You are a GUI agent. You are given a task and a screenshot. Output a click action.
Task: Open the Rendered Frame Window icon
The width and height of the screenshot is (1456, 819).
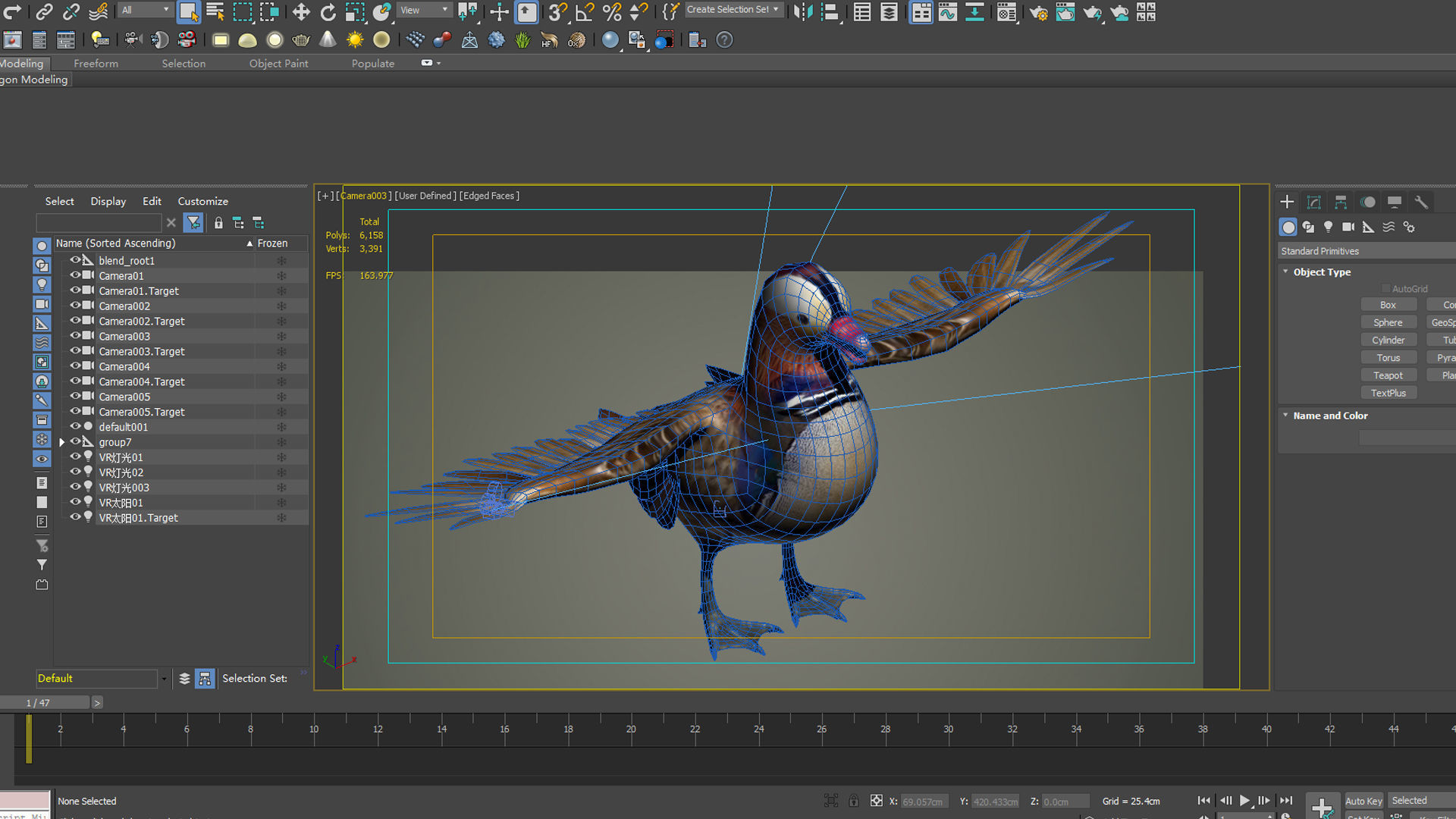(1065, 11)
